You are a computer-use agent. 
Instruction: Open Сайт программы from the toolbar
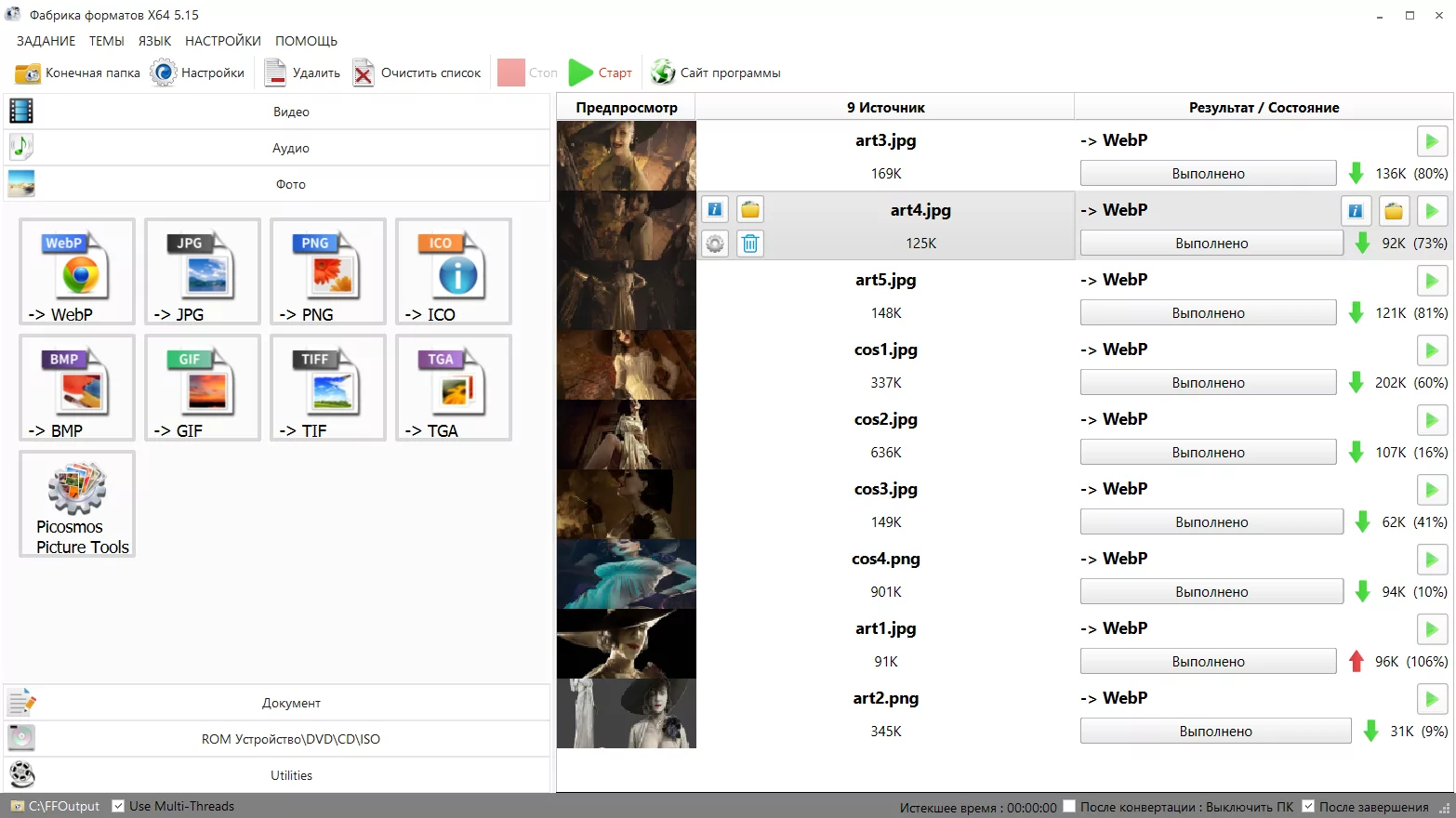[x=715, y=73]
